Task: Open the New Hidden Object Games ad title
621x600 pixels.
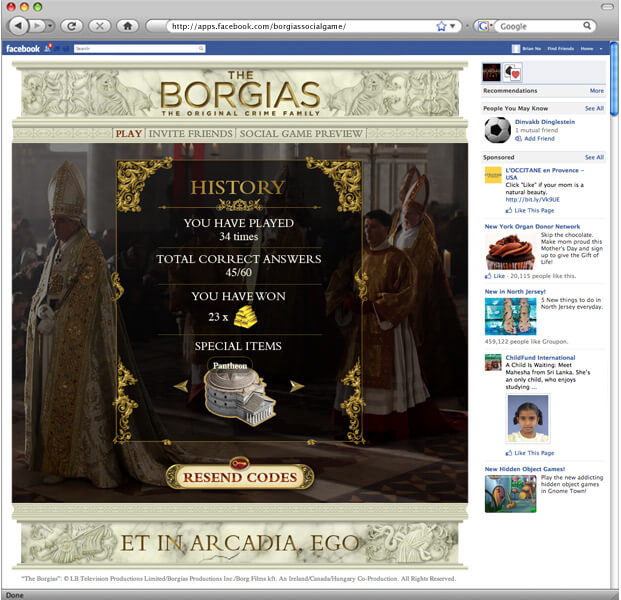Action: 525,469
